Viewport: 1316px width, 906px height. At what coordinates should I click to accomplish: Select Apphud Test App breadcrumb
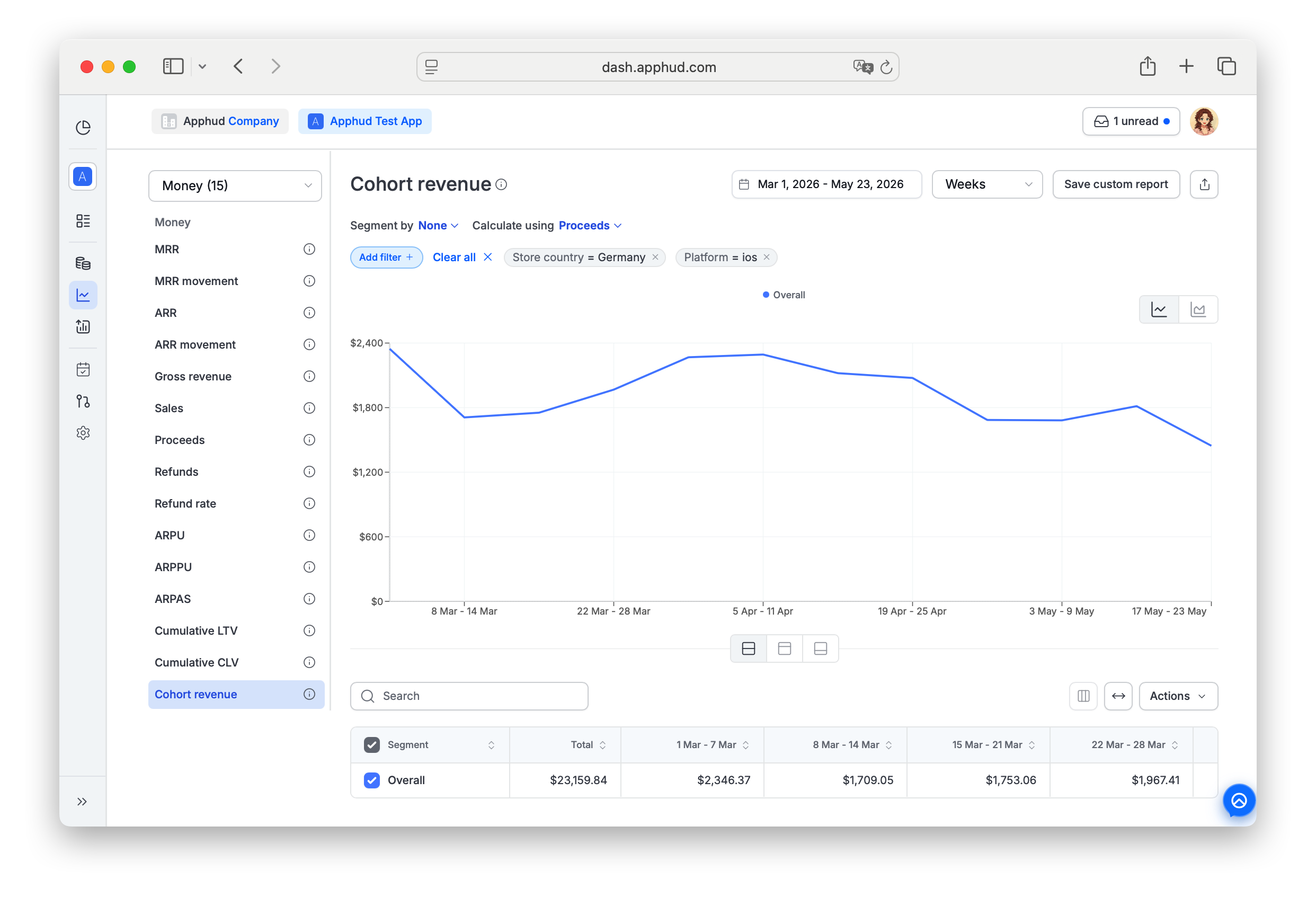(x=366, y=121)
